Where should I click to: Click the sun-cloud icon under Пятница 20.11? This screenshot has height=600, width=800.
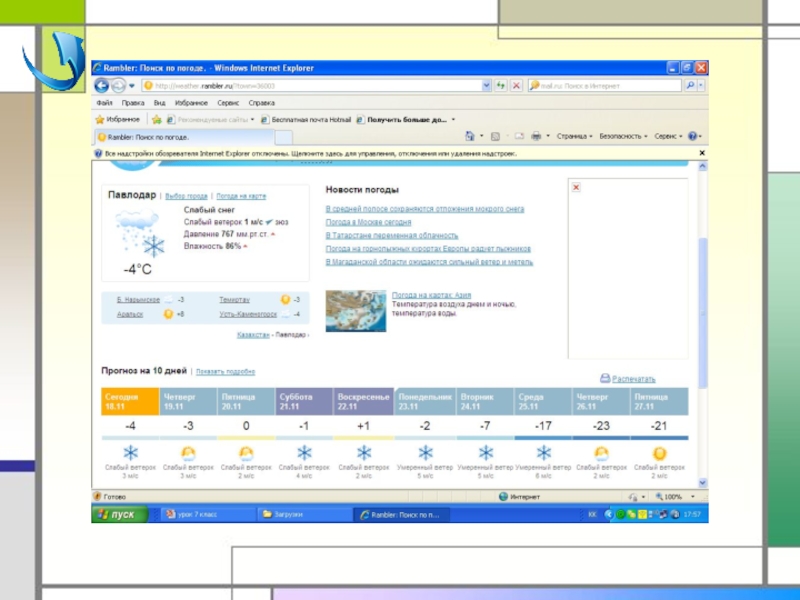click(x=246, y=453)
